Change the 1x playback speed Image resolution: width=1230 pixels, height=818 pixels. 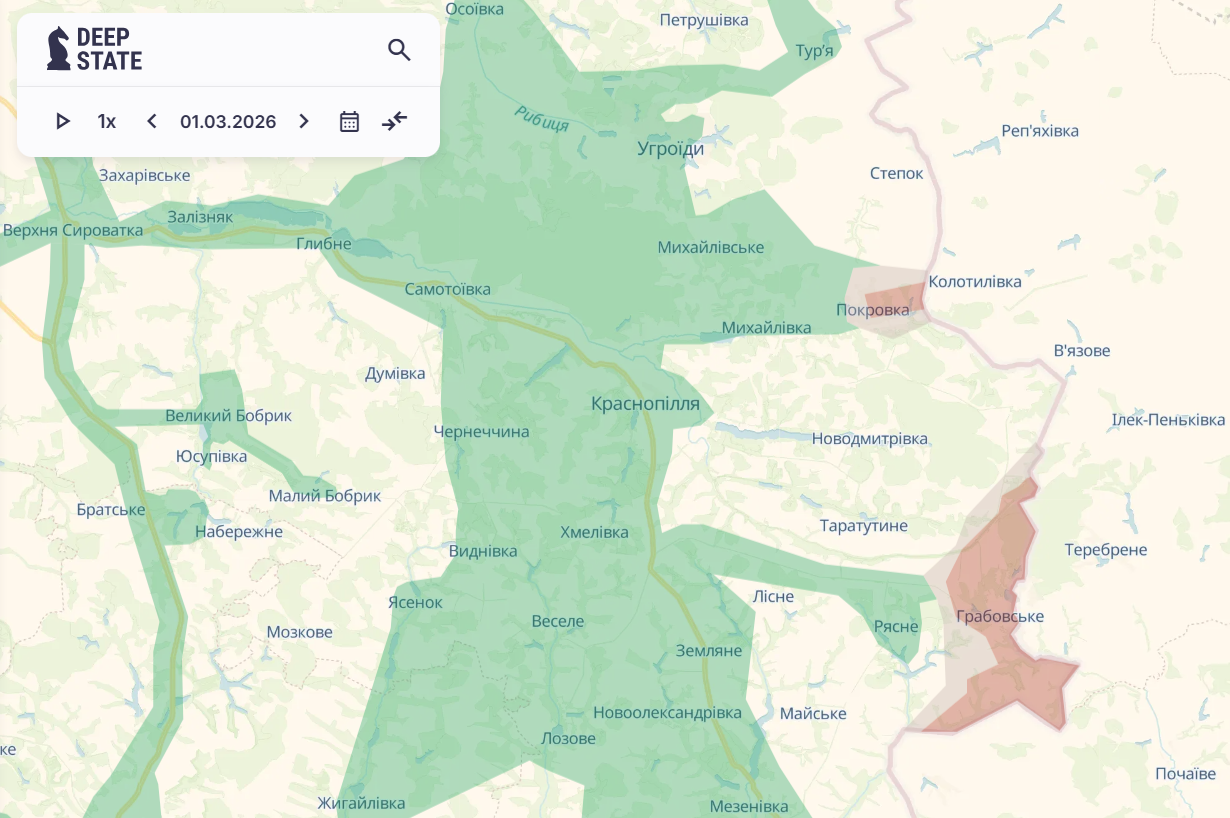[x=107, y=122]
